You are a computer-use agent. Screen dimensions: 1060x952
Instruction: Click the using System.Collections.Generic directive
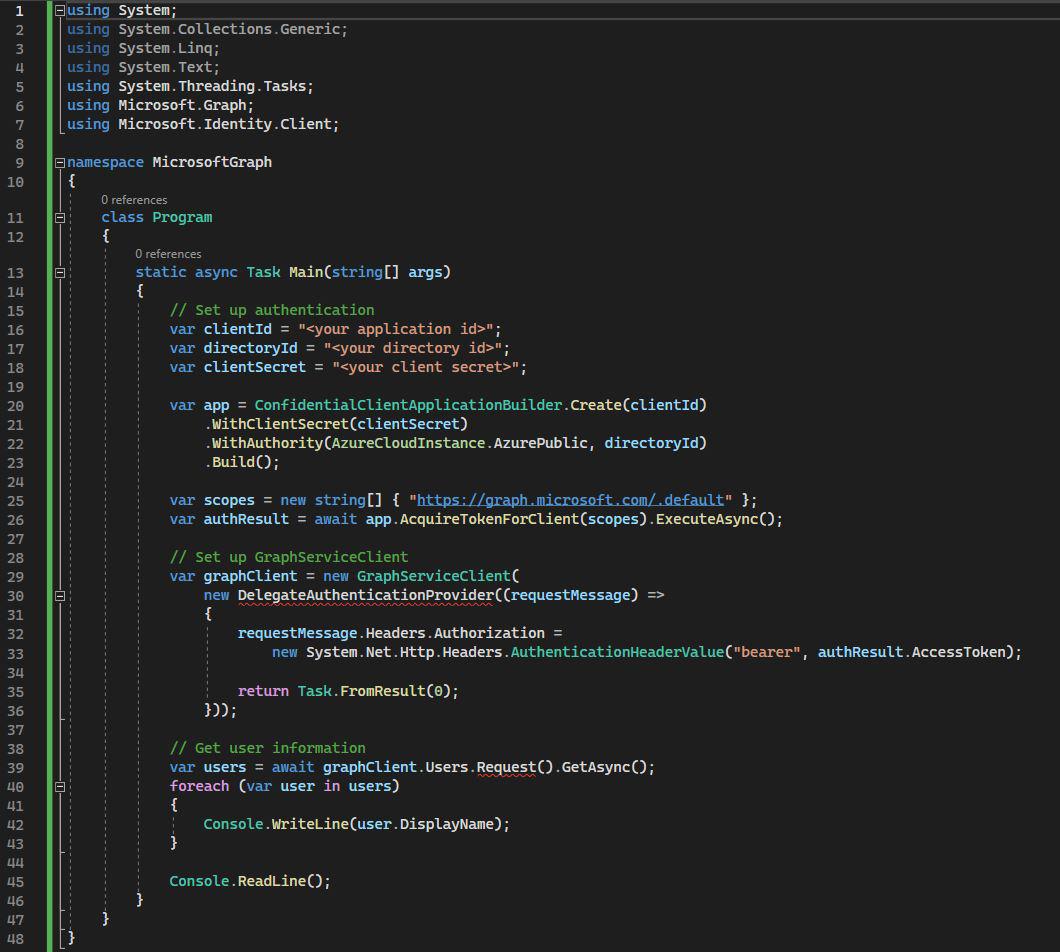click(x=207, y=29)
